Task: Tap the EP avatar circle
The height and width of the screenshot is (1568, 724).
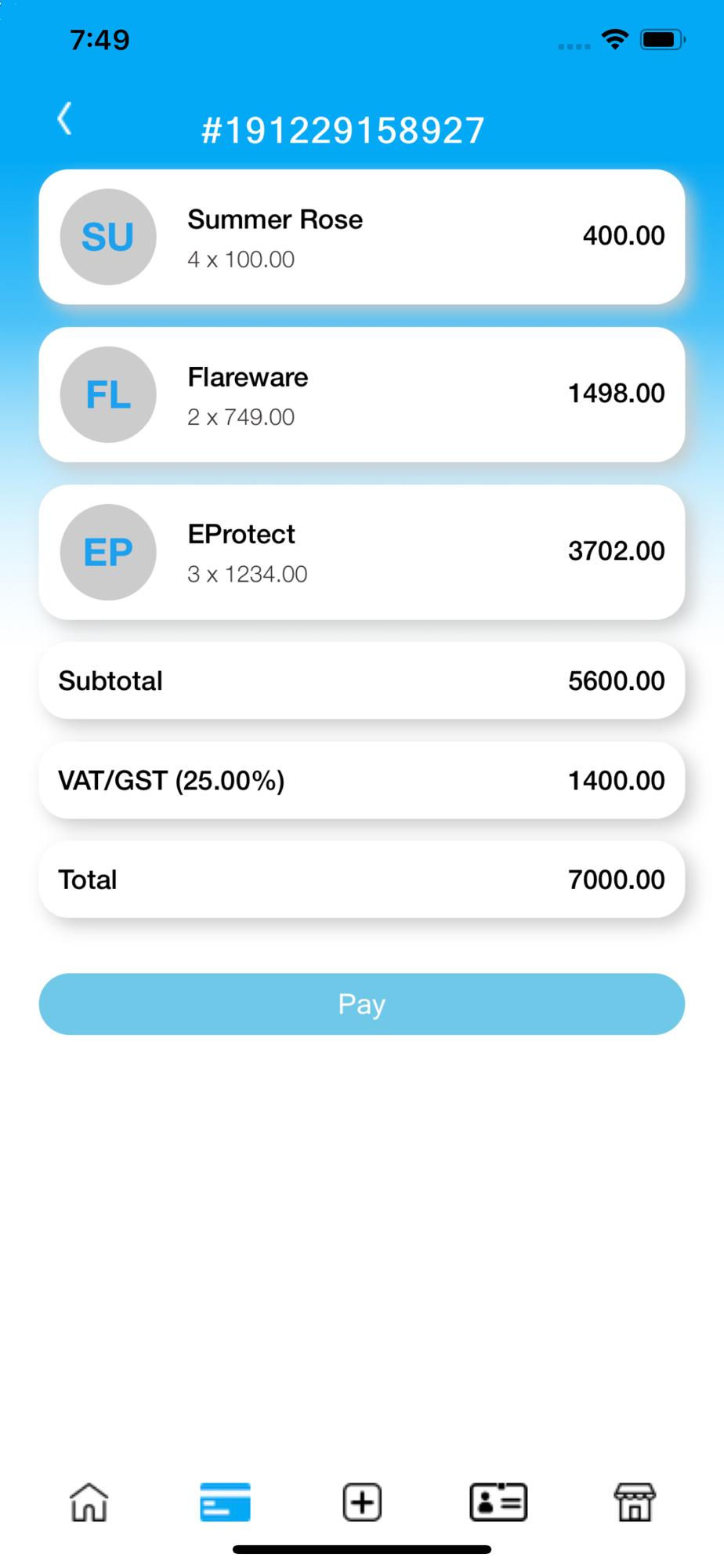Action: [x=108, y=552]
